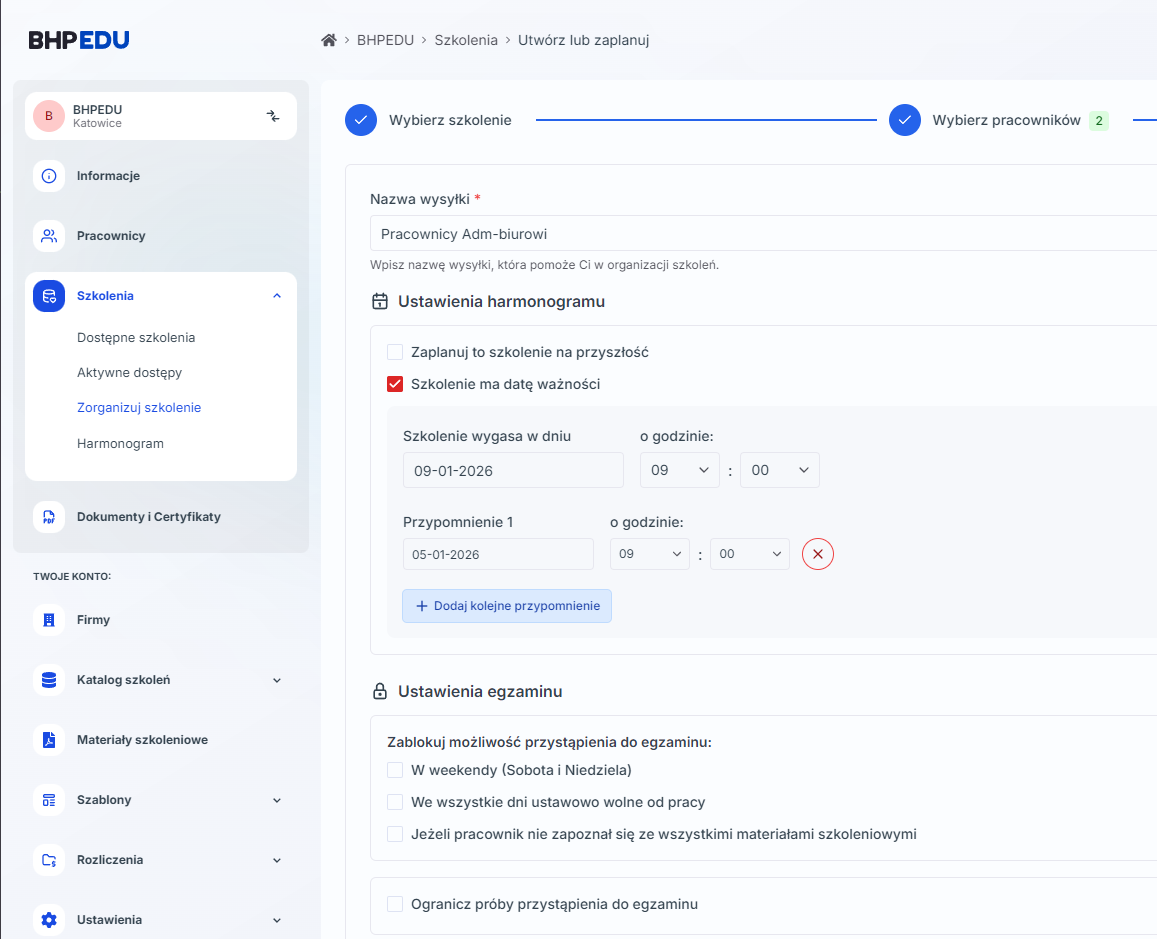1157x939 pixels.
Task: Open Informacje via its info icon
Action: tap(49, 176)
